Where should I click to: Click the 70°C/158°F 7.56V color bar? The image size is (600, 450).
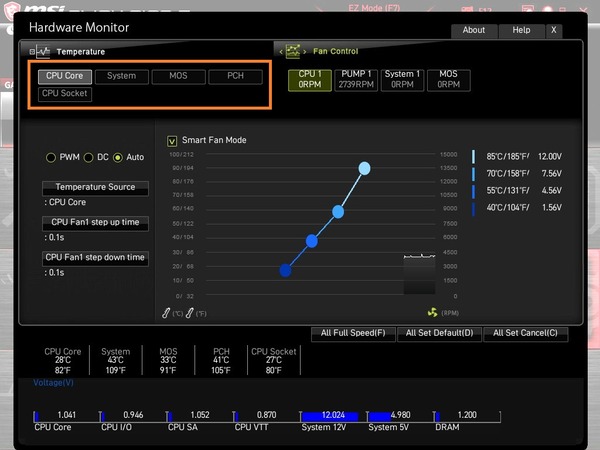click(x=474, y=174)
